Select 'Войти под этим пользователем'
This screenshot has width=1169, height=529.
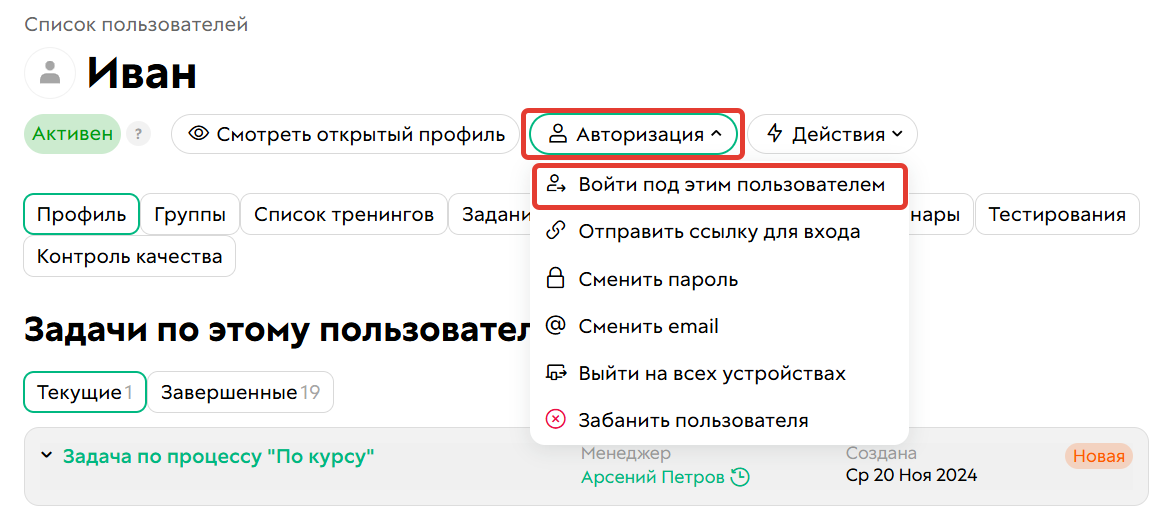(x=719, y=186)
